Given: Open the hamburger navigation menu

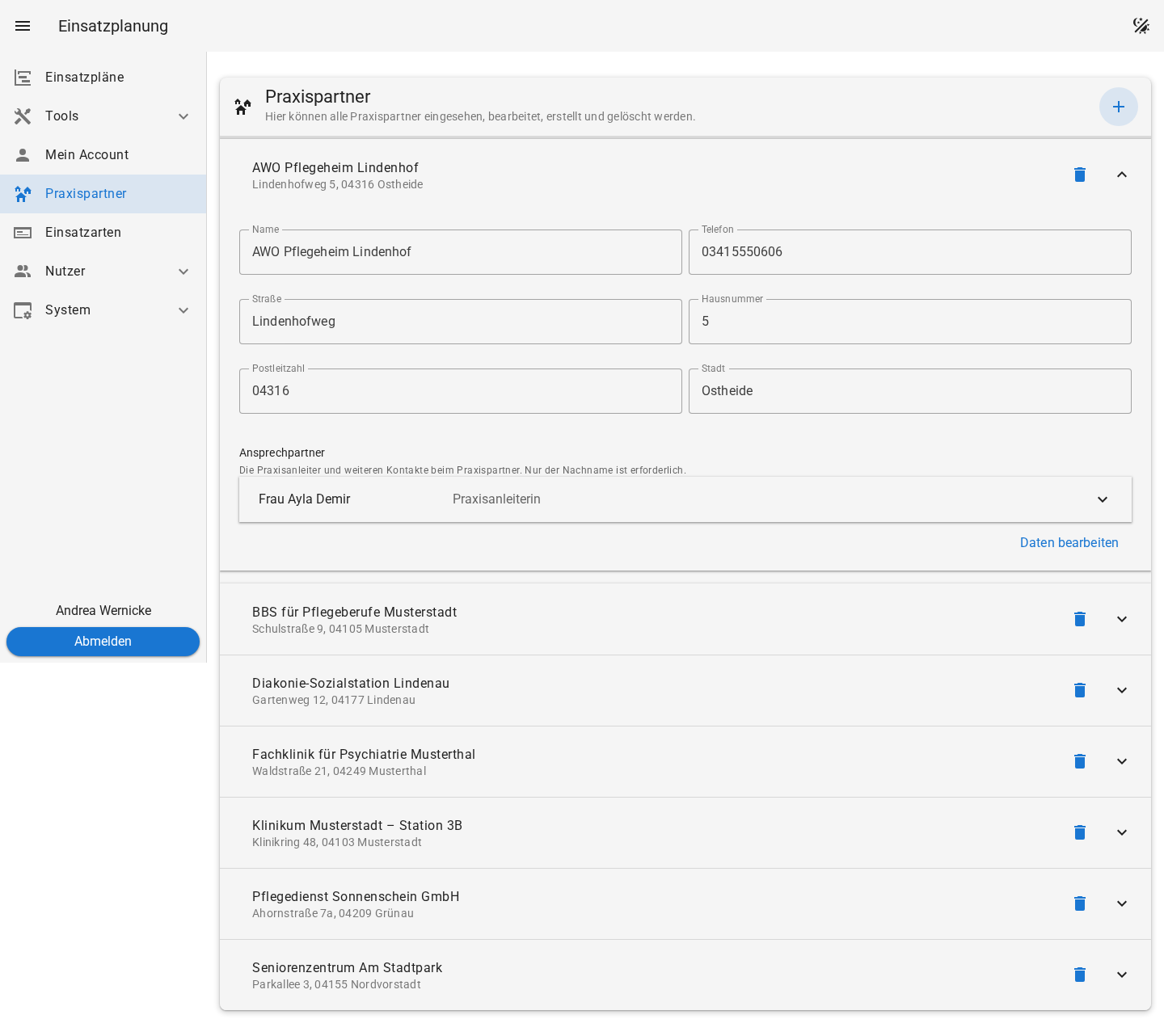Looking at the screenshot, I should 23,26.
